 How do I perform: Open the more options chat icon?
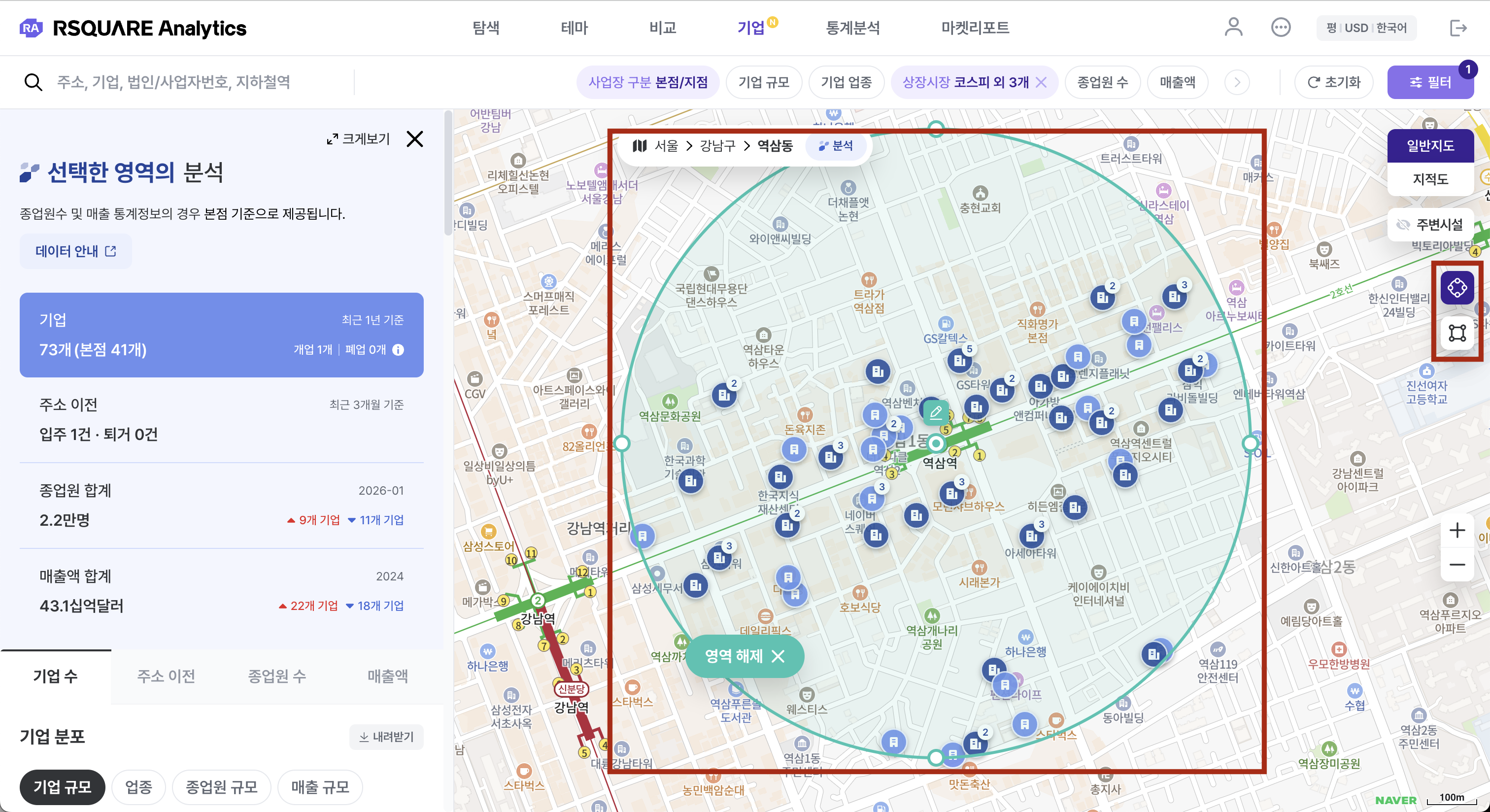coord(1281,27)
